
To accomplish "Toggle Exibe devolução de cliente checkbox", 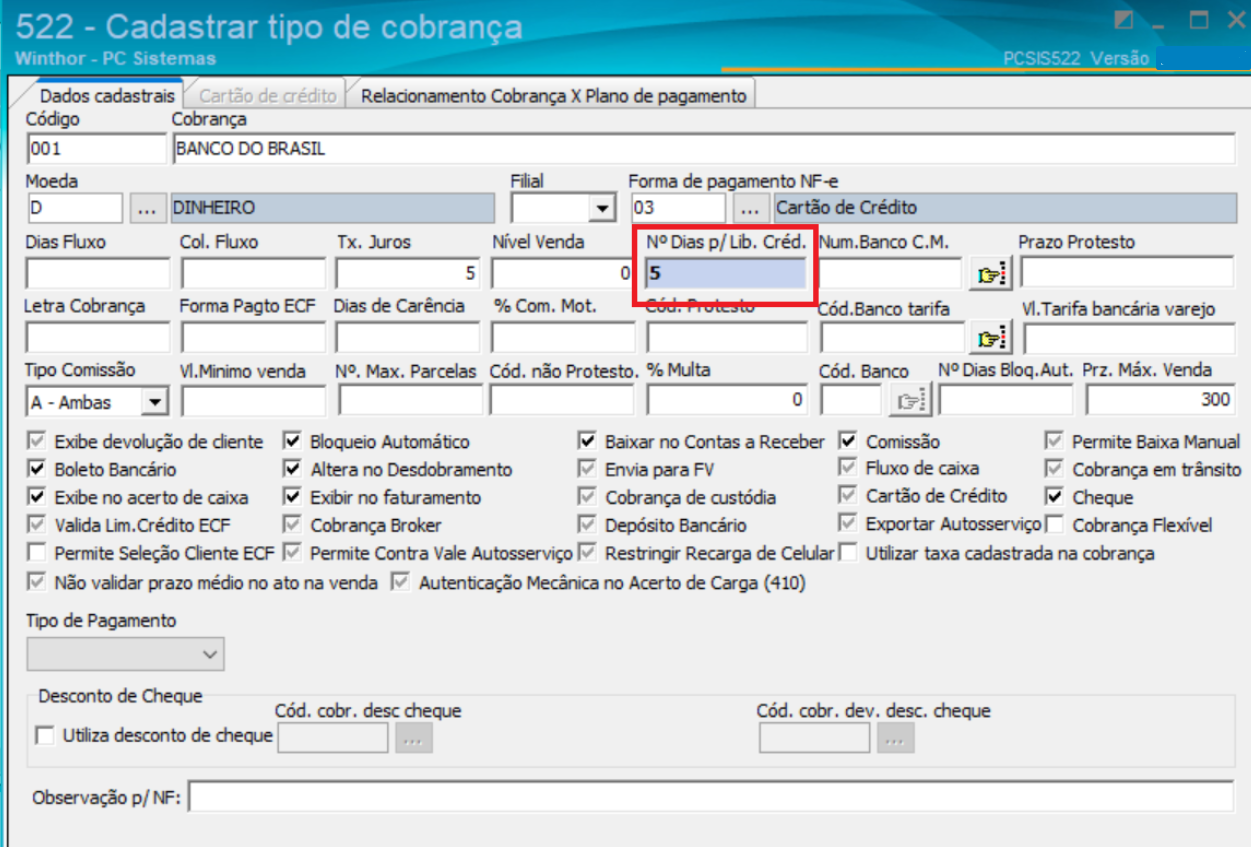I will [38, 441].
